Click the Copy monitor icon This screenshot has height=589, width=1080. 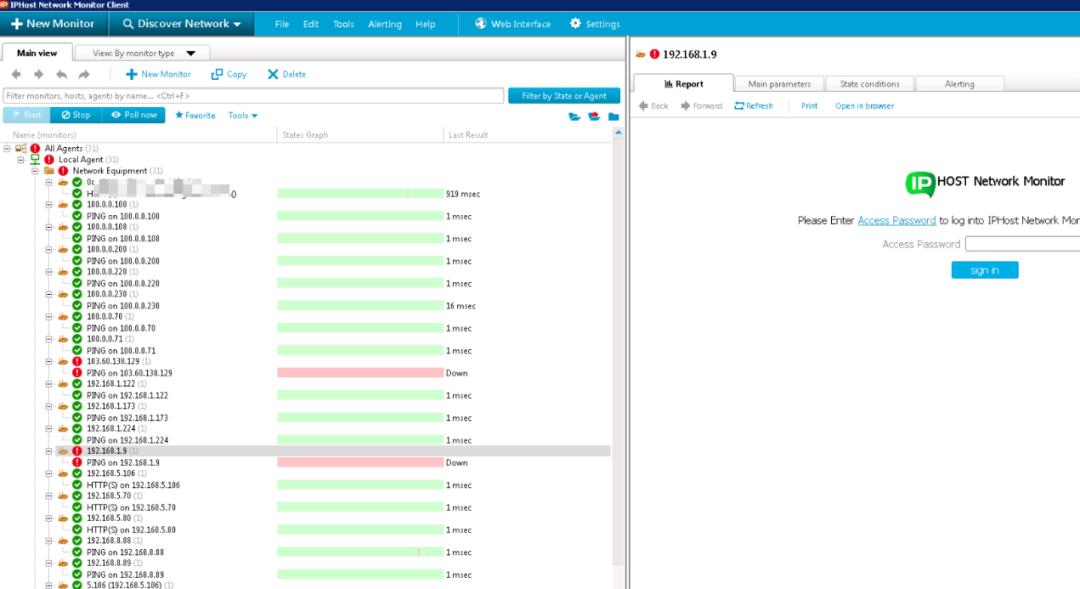point(217,74)
